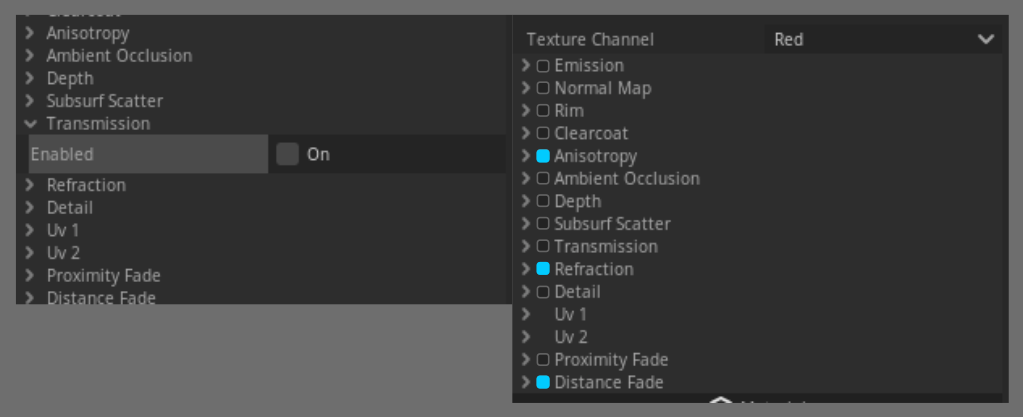
Task: Toggle the Transmission Enabled On checkbox
Action: 287,155
